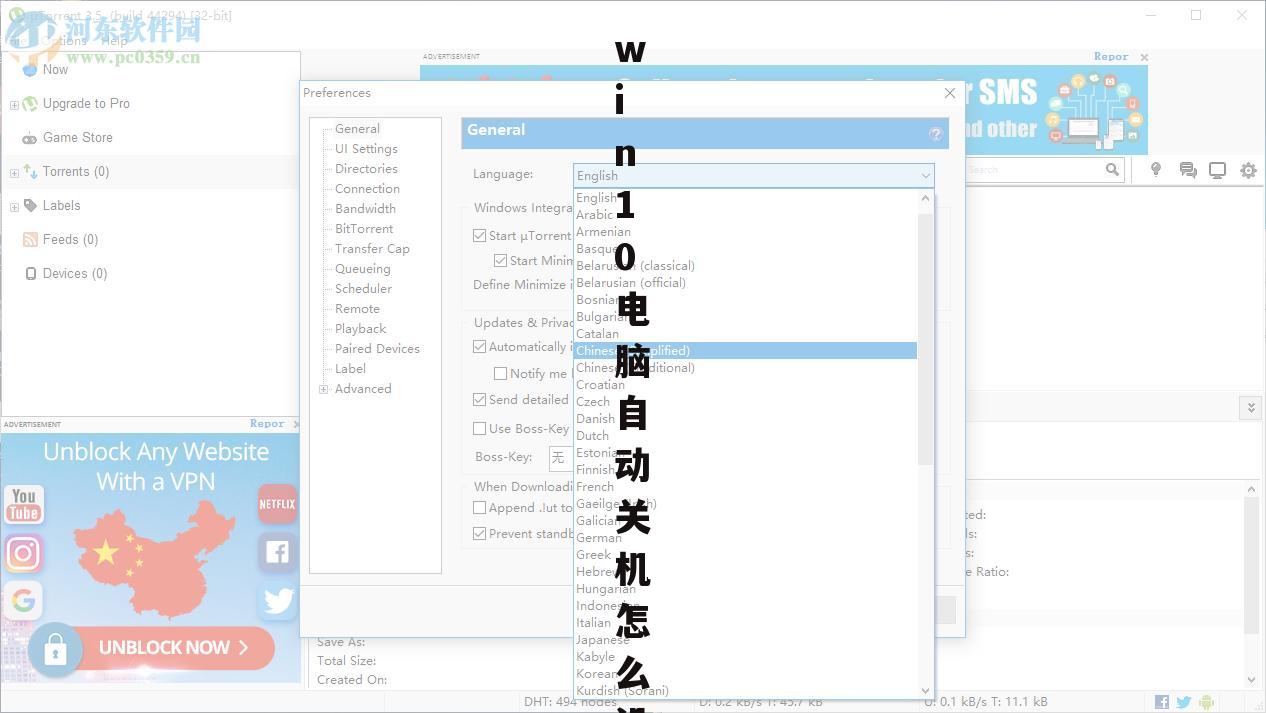Collapse the lower detail panel with the chevron
Screen dimensions: 1266x713
click(1252, 407)
